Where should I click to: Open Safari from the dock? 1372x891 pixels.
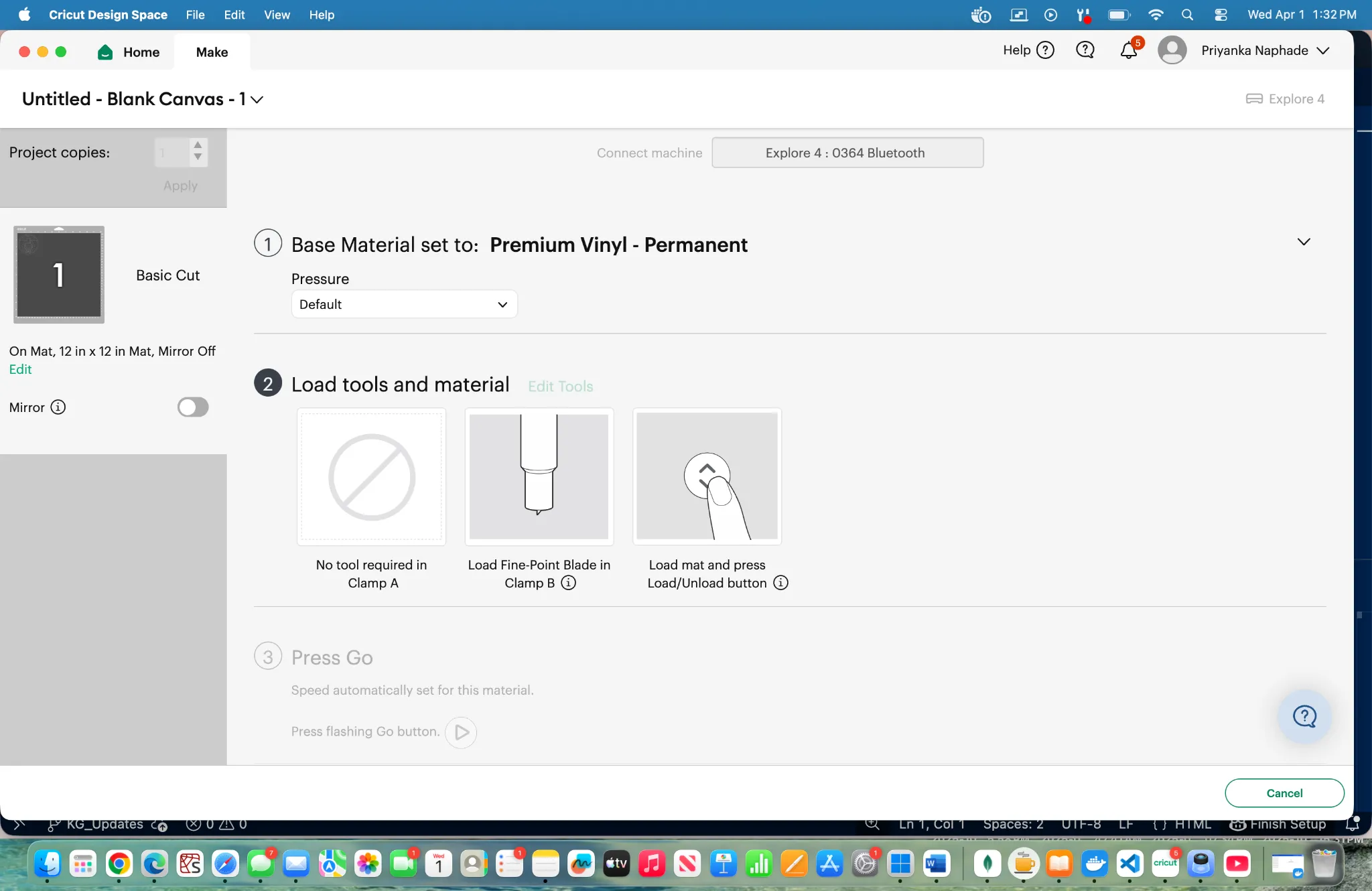coord(225,864)
